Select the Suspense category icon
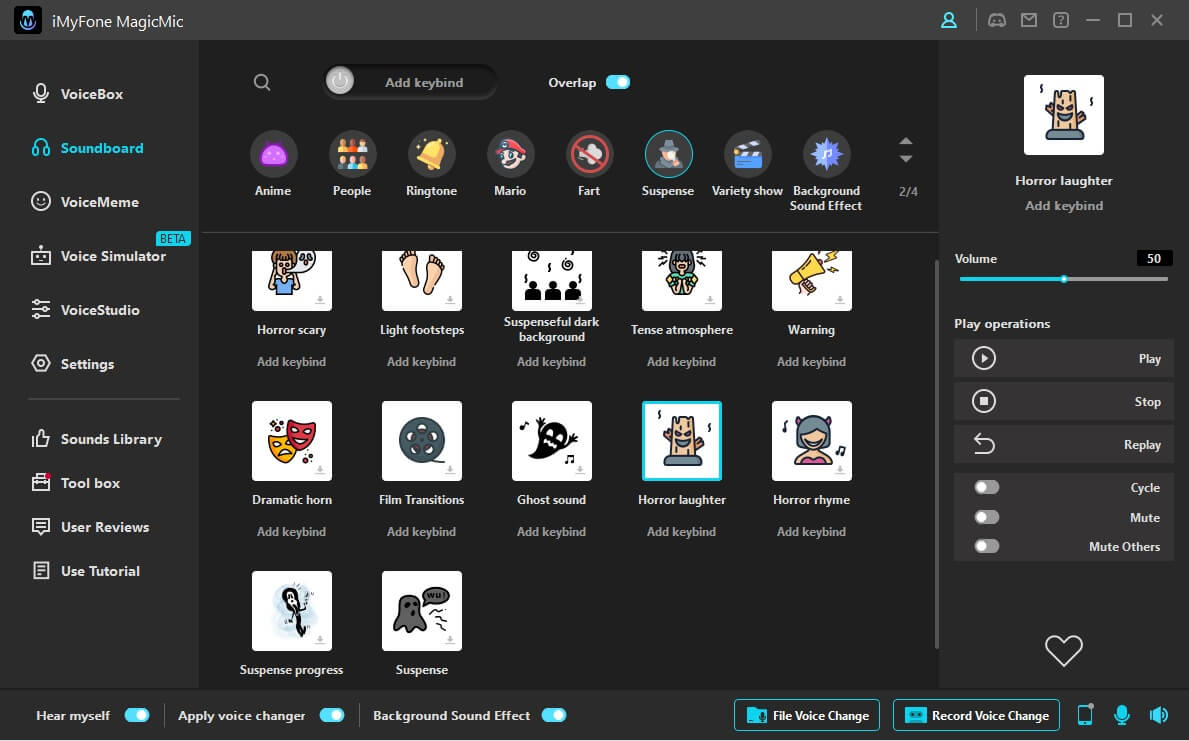 [668, 154]
